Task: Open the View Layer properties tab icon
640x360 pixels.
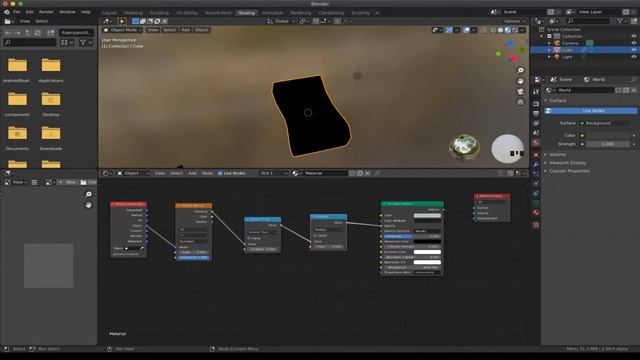Action: click(x=536, y=123)
